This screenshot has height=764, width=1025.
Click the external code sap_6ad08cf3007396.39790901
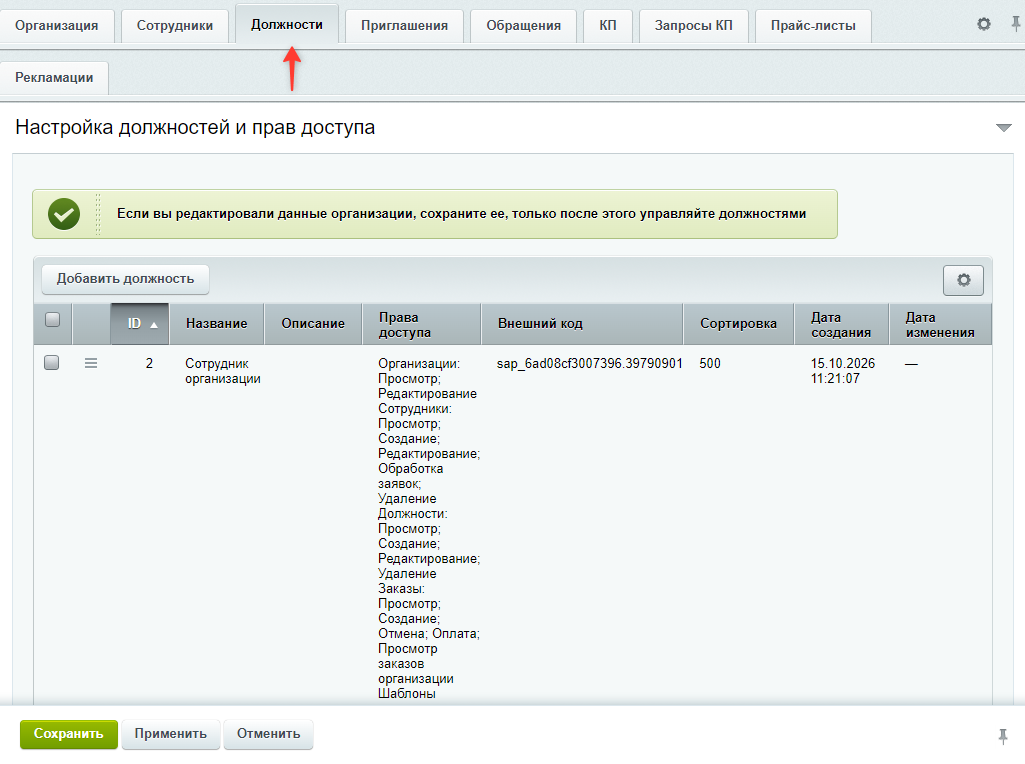[590, 363]
